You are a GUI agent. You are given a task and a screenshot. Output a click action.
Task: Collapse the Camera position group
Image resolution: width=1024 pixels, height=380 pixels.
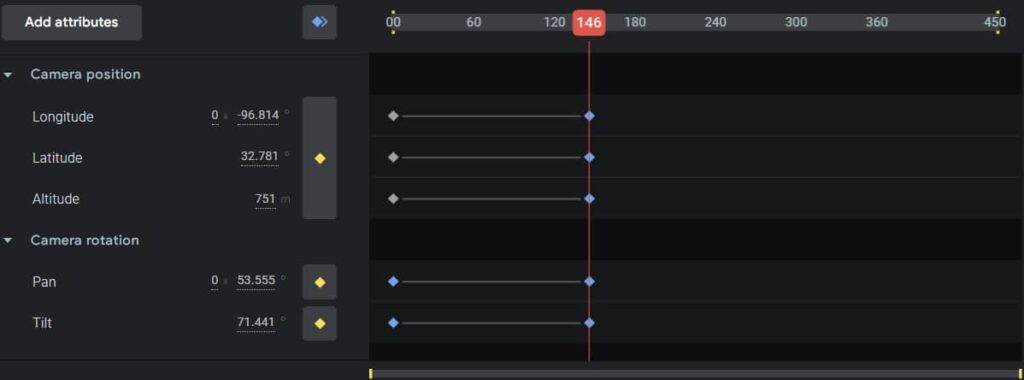click(8, 75)
